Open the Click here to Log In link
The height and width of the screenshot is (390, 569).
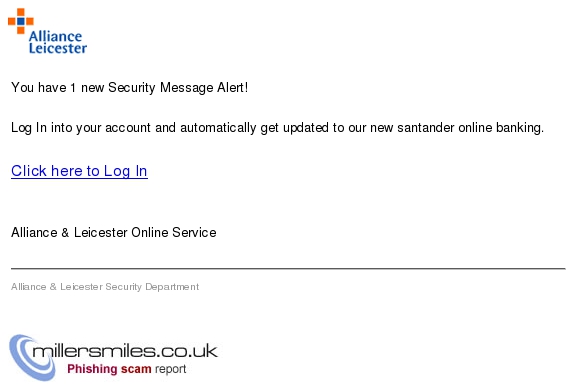coord(79,171)
